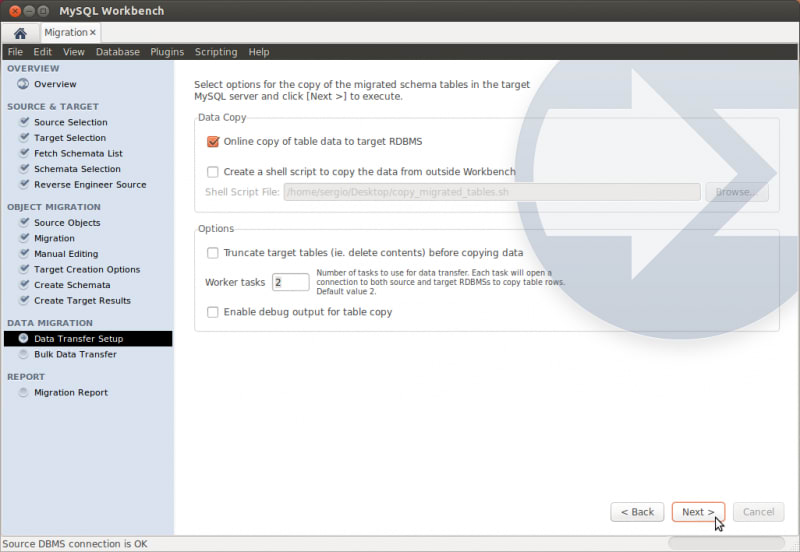Click the Cancel button
800x552 pixels.
tap(759, 512)
